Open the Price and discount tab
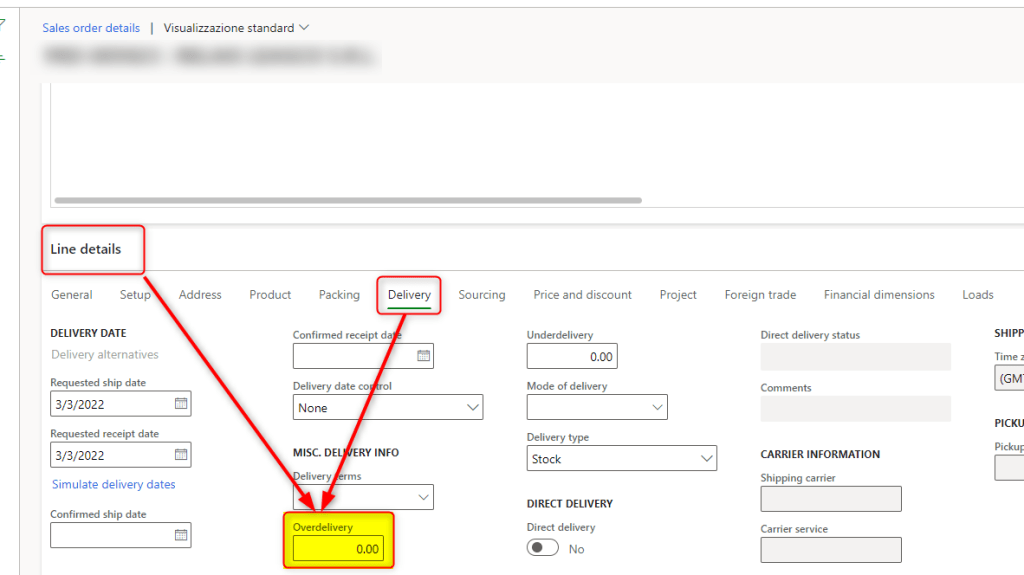Viewport: 1024px width, 575px height. [582, 295]
